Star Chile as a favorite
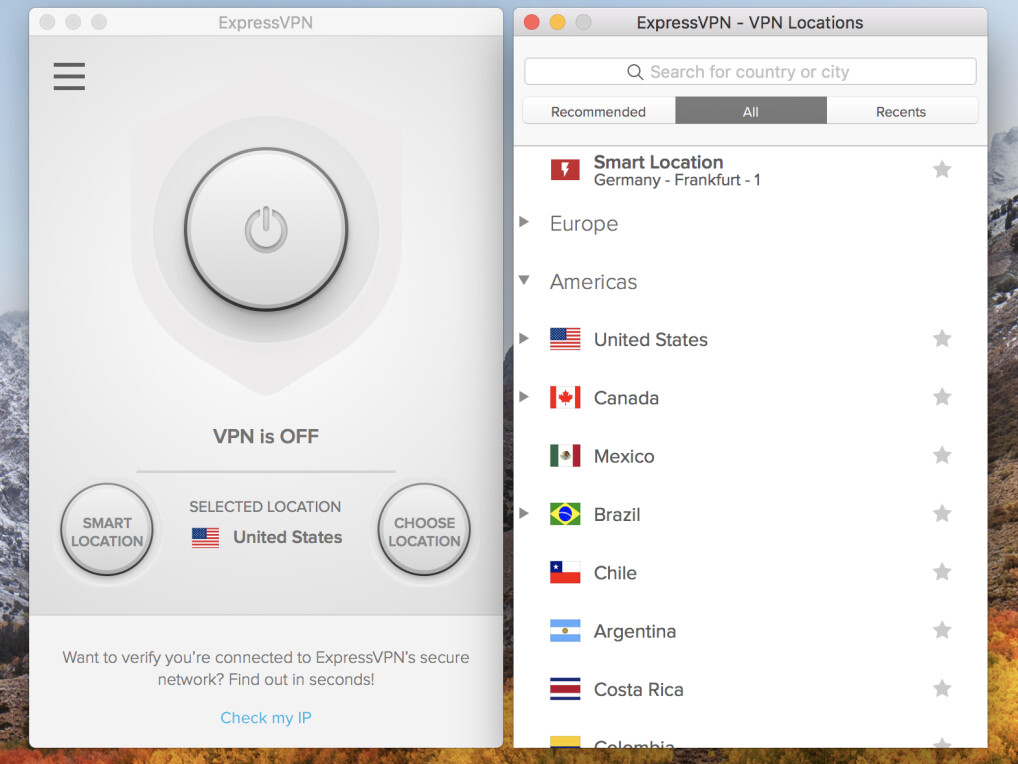 [x=942, y=572]
